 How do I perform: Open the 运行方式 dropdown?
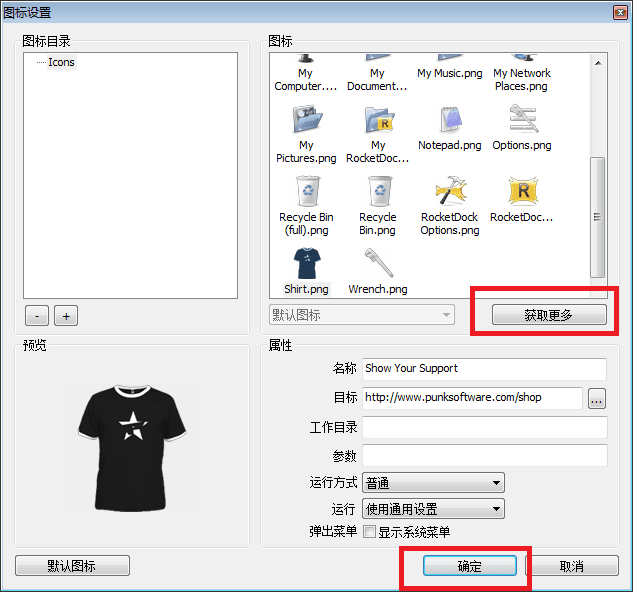click(x=433, y=483)
